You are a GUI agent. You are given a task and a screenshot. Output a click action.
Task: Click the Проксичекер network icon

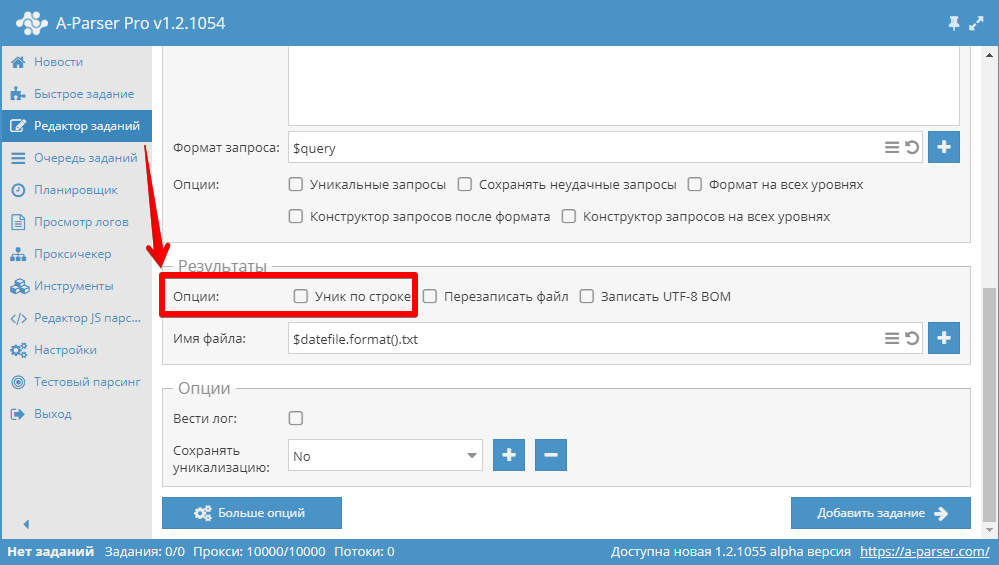(x=18, y=254)
